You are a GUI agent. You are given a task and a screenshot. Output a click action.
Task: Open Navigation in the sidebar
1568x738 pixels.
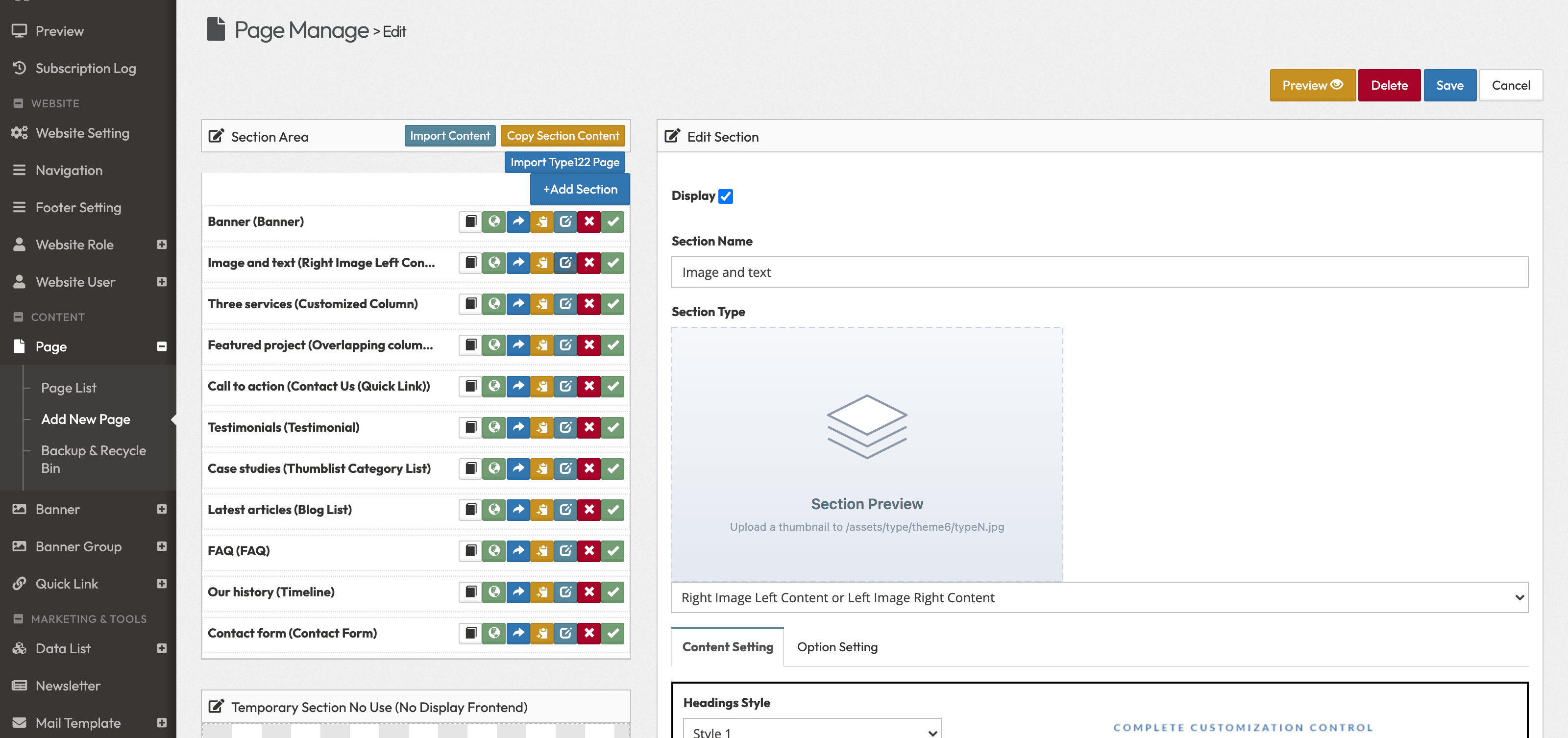(x=69, y=171)
